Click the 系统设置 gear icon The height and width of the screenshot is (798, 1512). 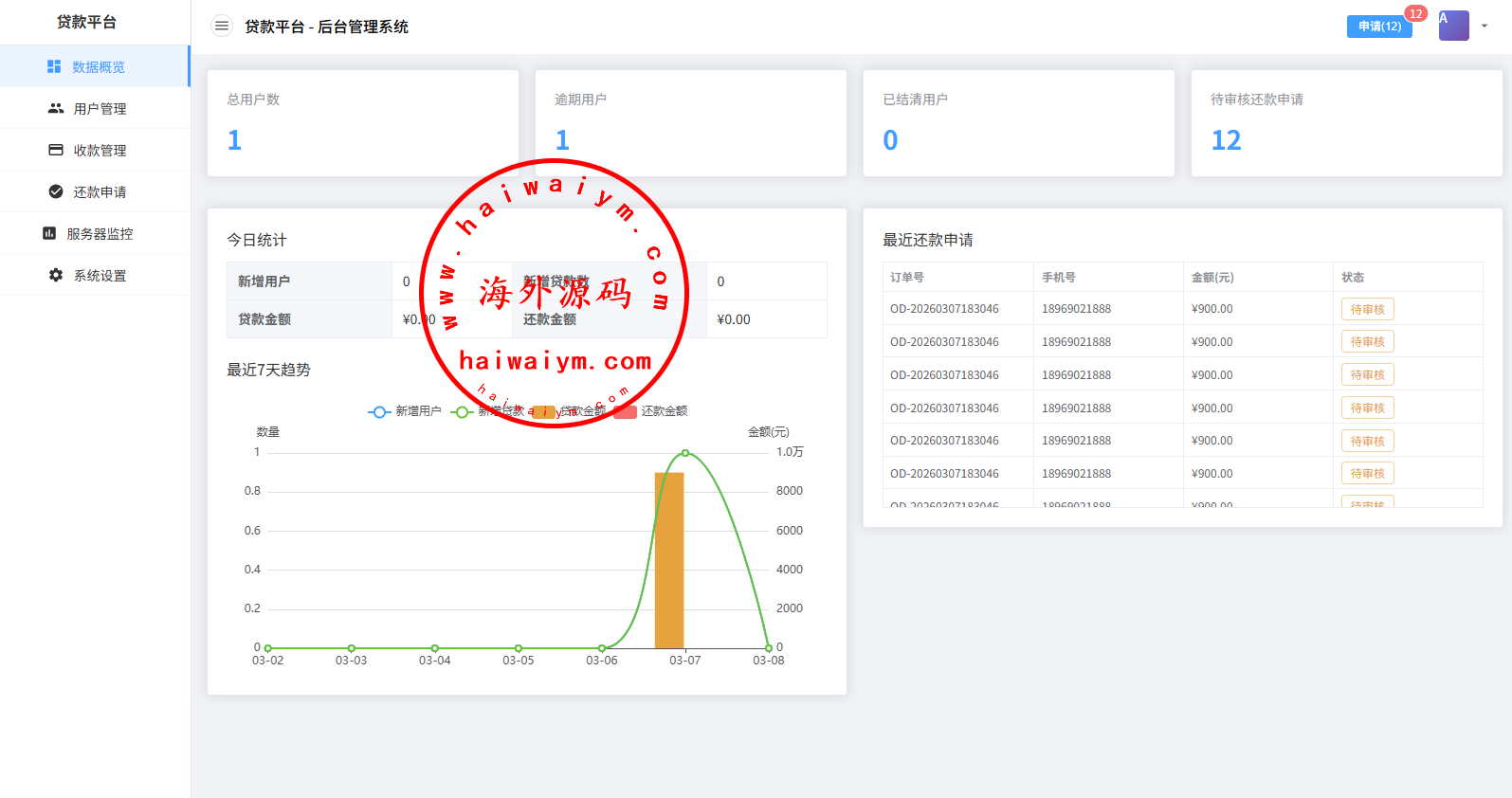tap(56, 275)
